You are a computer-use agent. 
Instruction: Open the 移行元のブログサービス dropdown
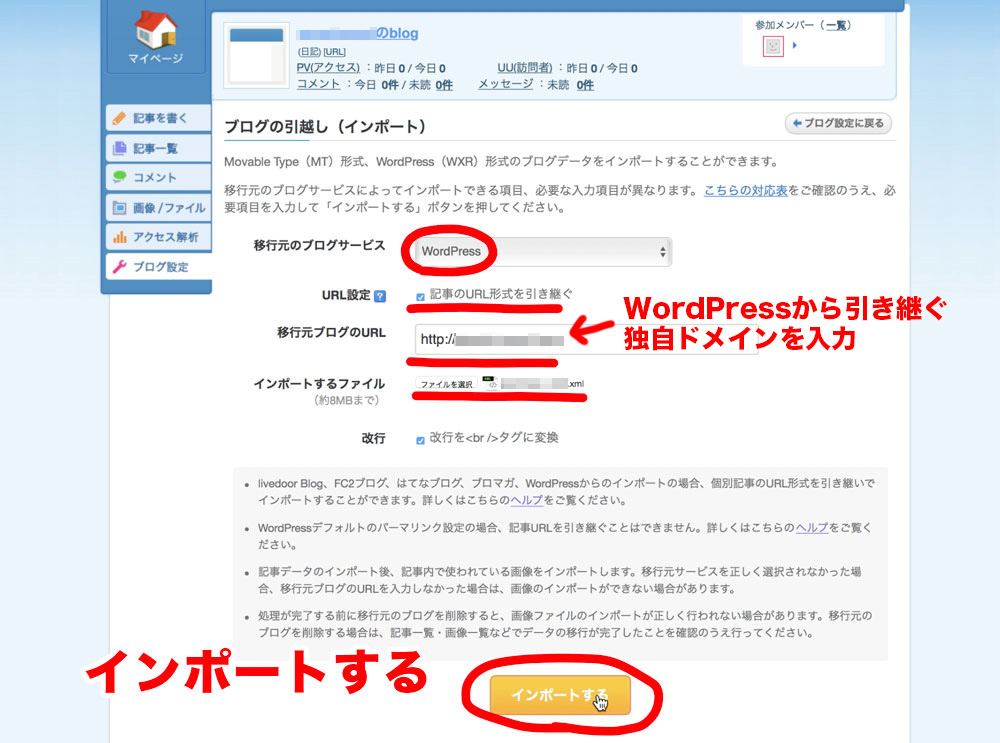point(540,252)
